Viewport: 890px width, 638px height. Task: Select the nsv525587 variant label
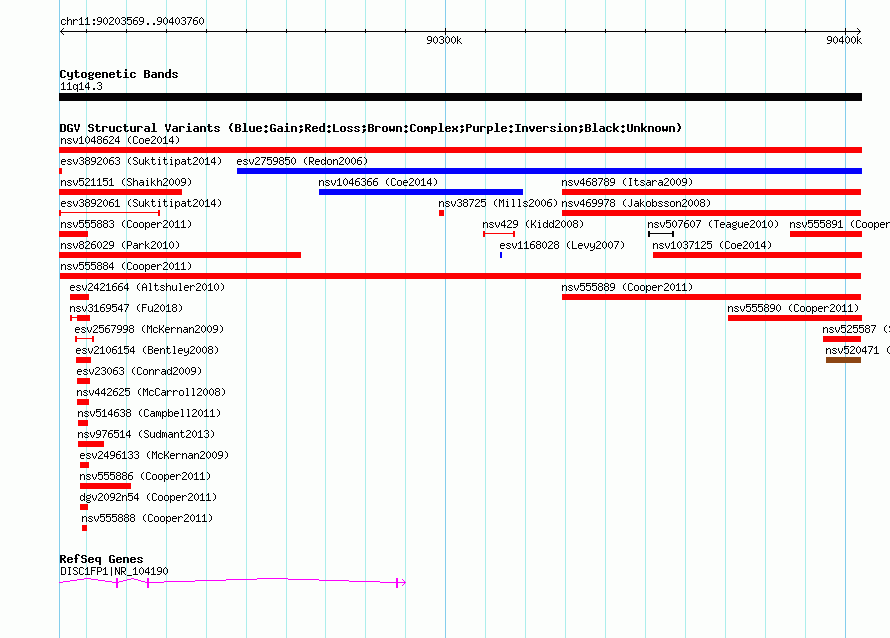click(856, 329)
